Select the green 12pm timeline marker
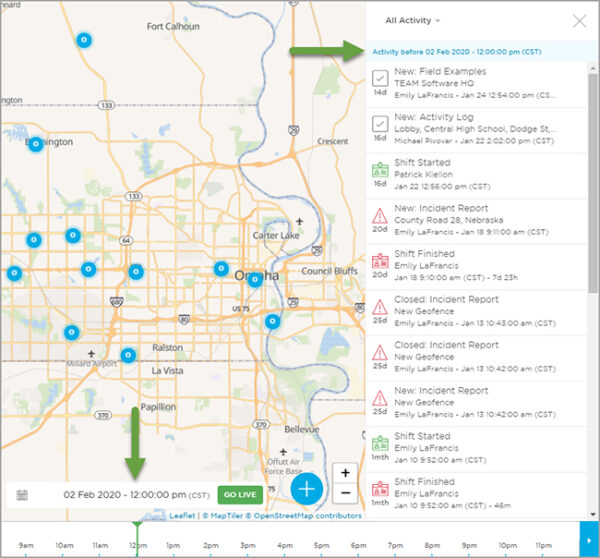Image resolution: width=600 pixels, height=558 pixels. (x=137, y=539)
